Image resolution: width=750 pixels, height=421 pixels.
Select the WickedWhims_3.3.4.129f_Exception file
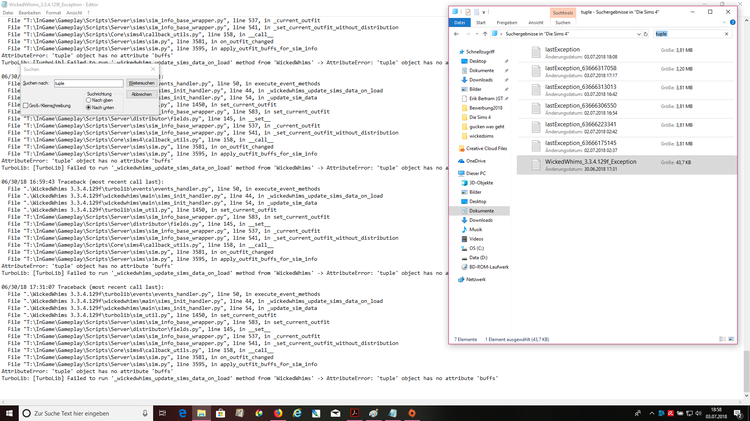pyautogui.click(x=627, y=165)
